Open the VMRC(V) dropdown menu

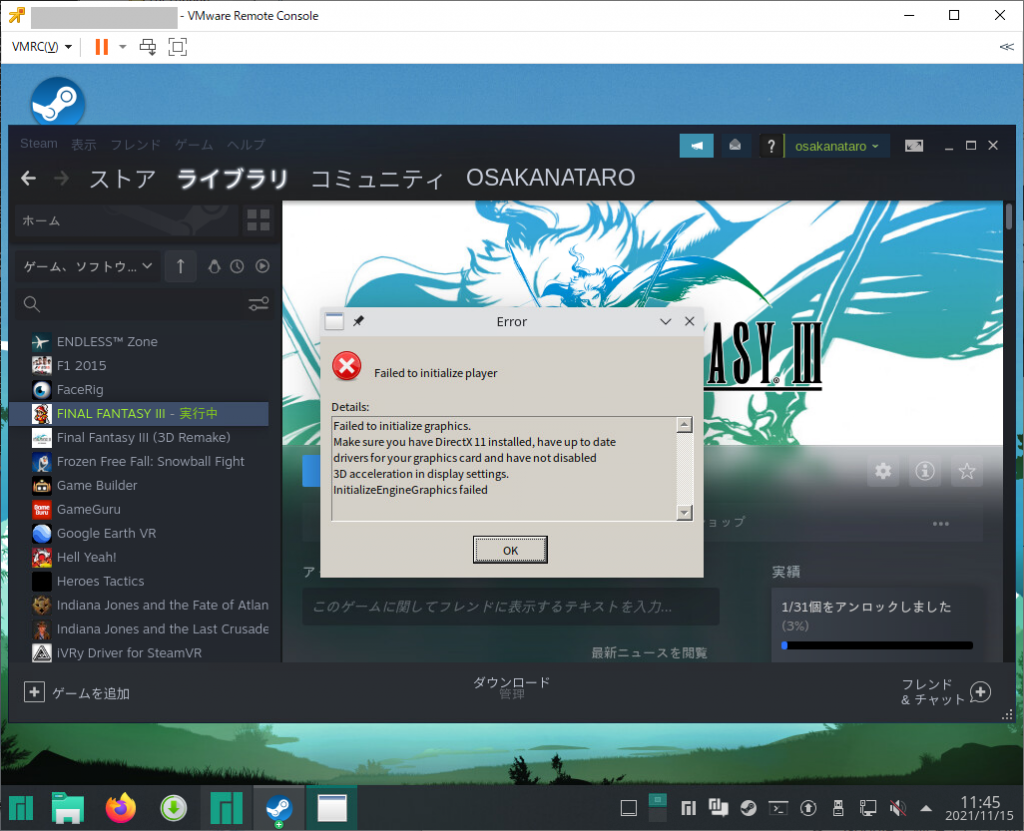coord(42,46)
